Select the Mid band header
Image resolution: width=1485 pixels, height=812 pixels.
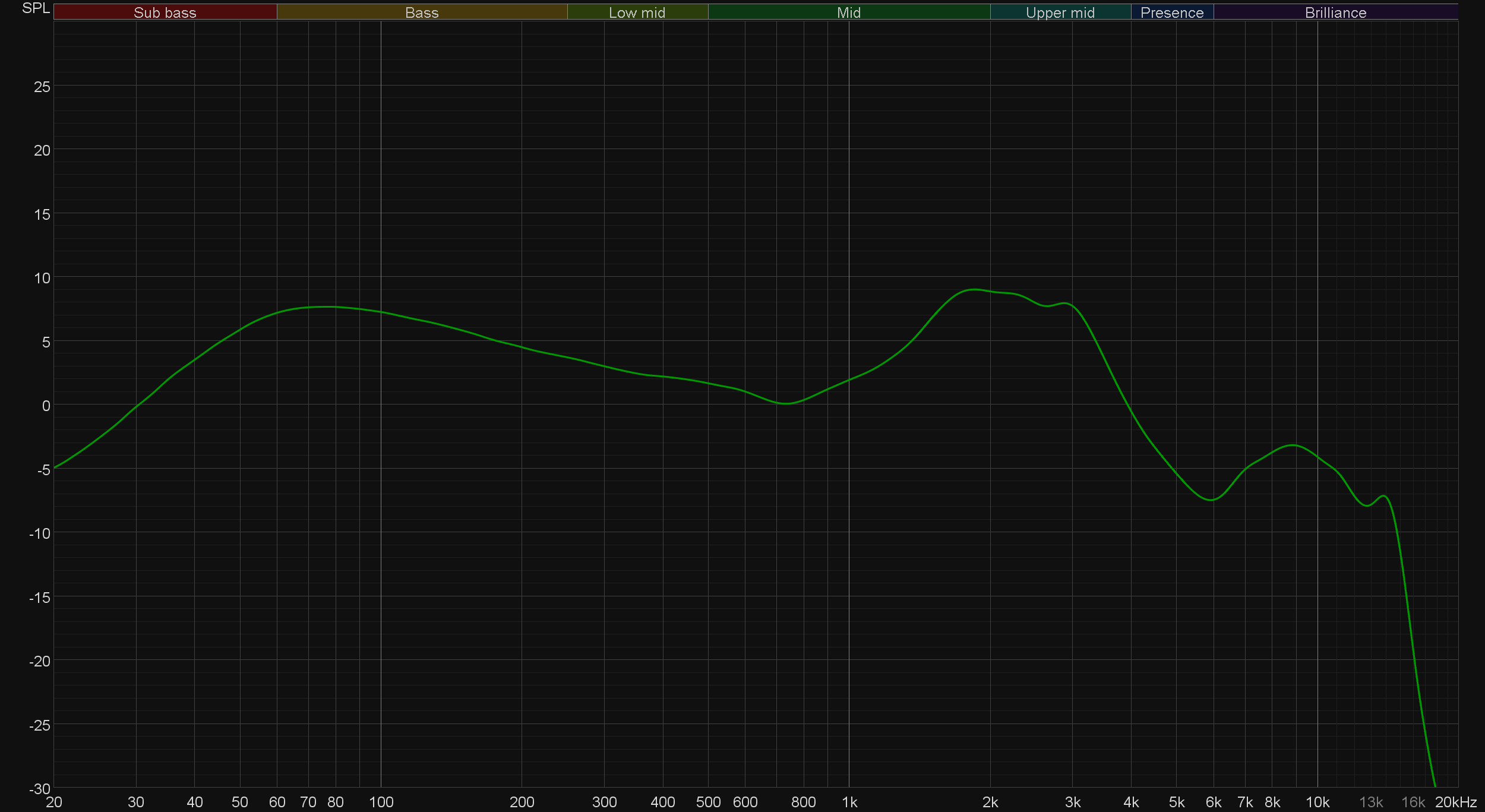tap(848, 12)
